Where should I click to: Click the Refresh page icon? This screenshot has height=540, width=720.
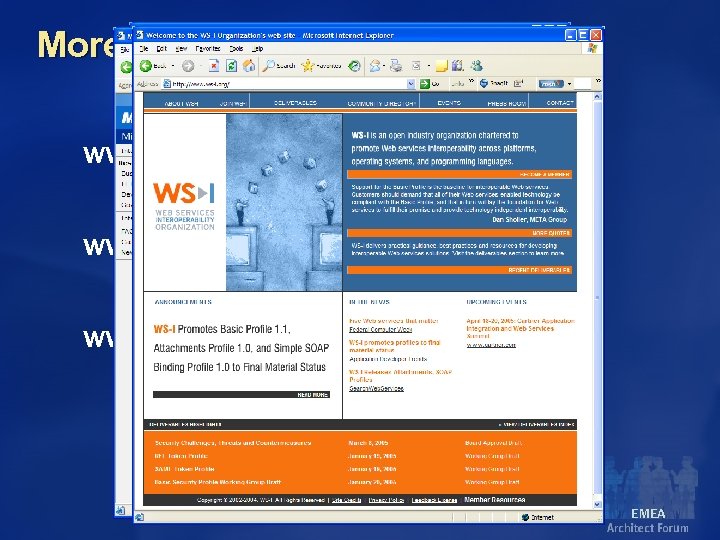[231, 66]
